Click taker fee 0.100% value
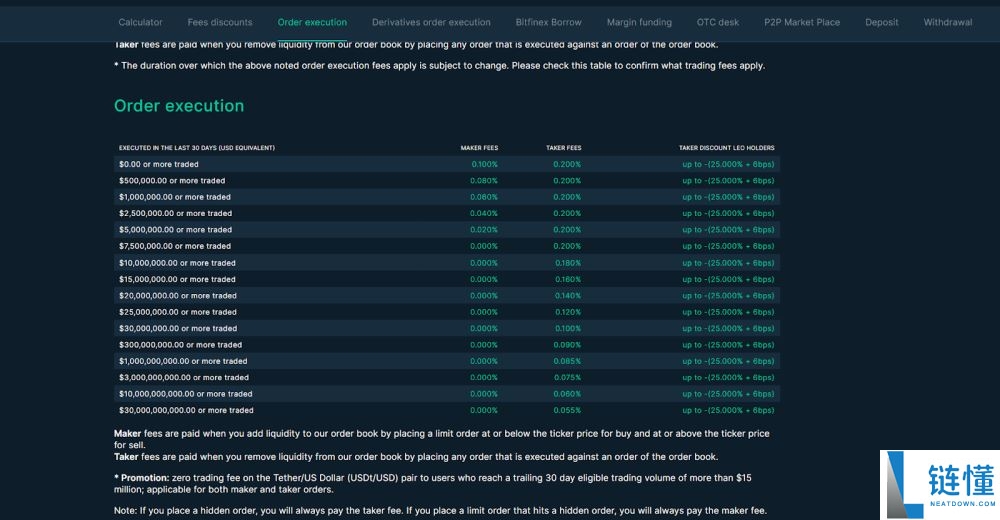The height and width of the screenshot is (520, 1000). pyautogui.click(x=568, y=329)
